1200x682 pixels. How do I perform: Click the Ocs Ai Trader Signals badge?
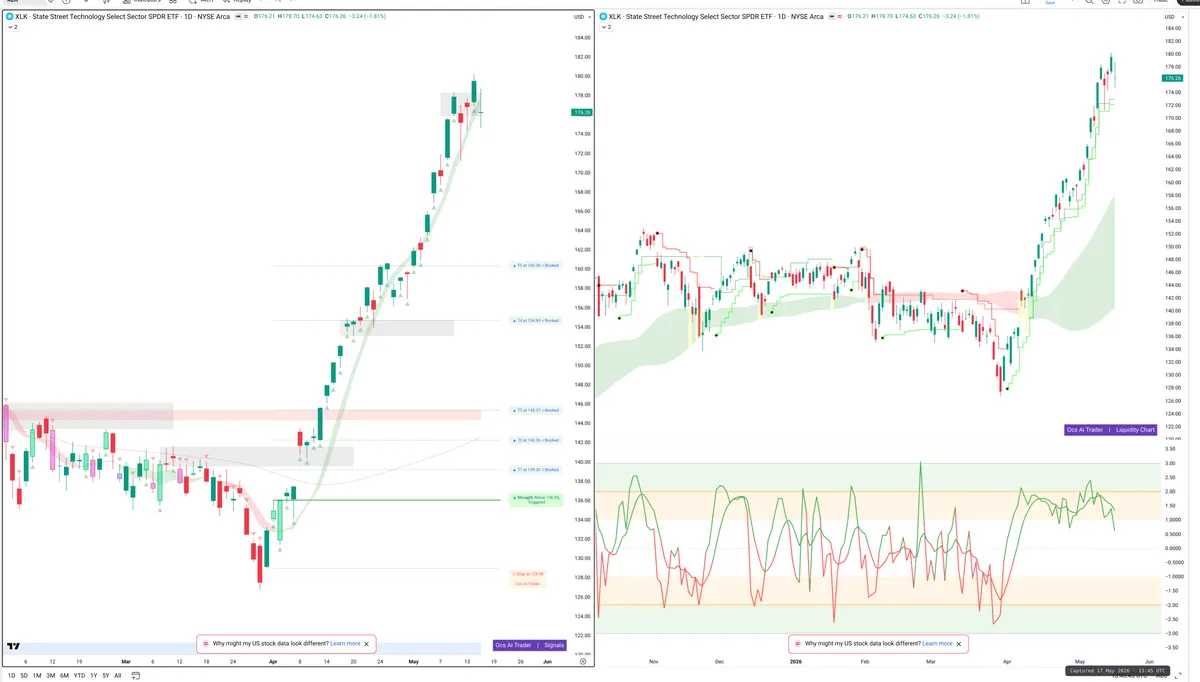530,645
